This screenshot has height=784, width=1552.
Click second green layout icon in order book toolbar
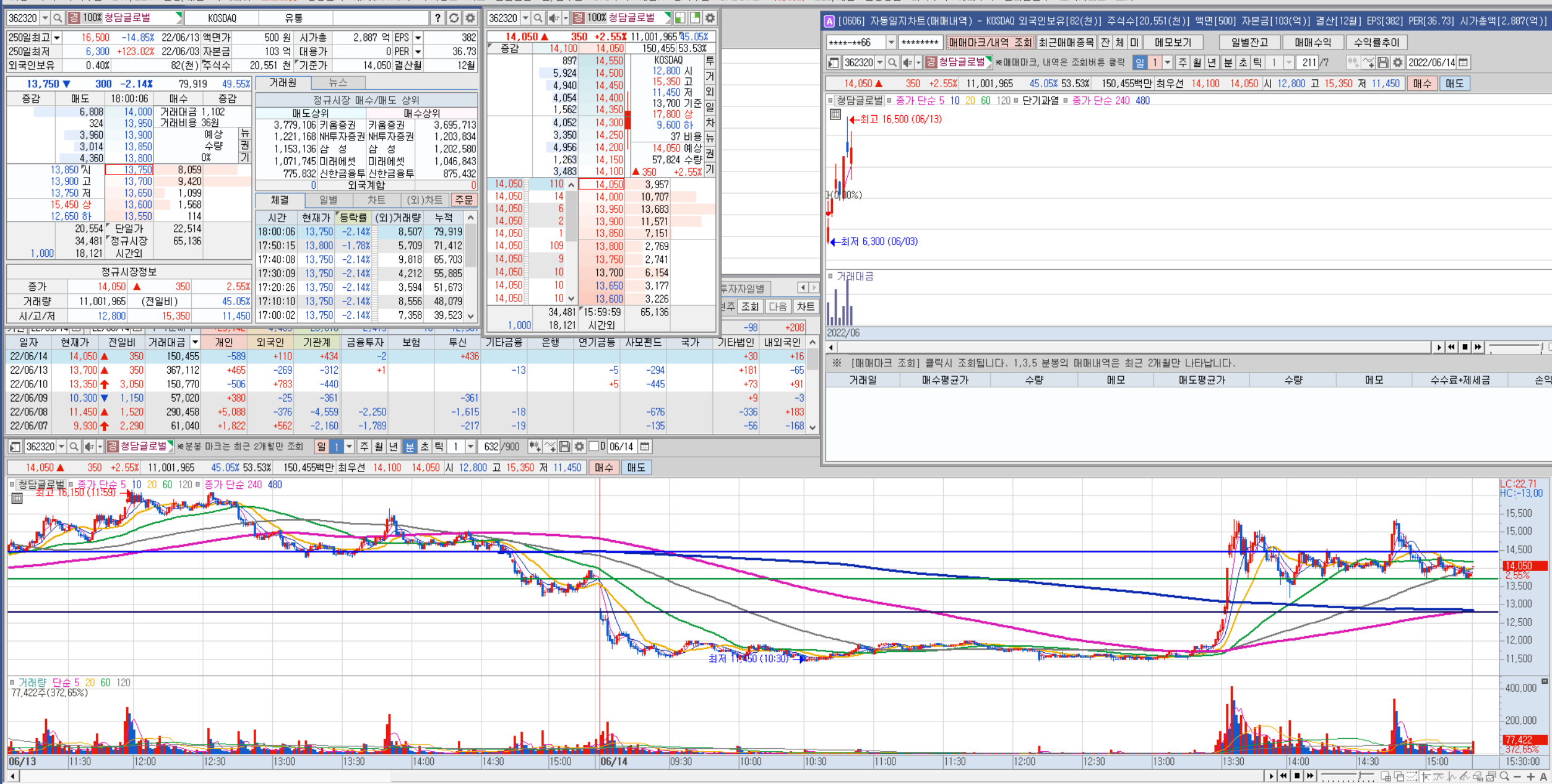694,18
